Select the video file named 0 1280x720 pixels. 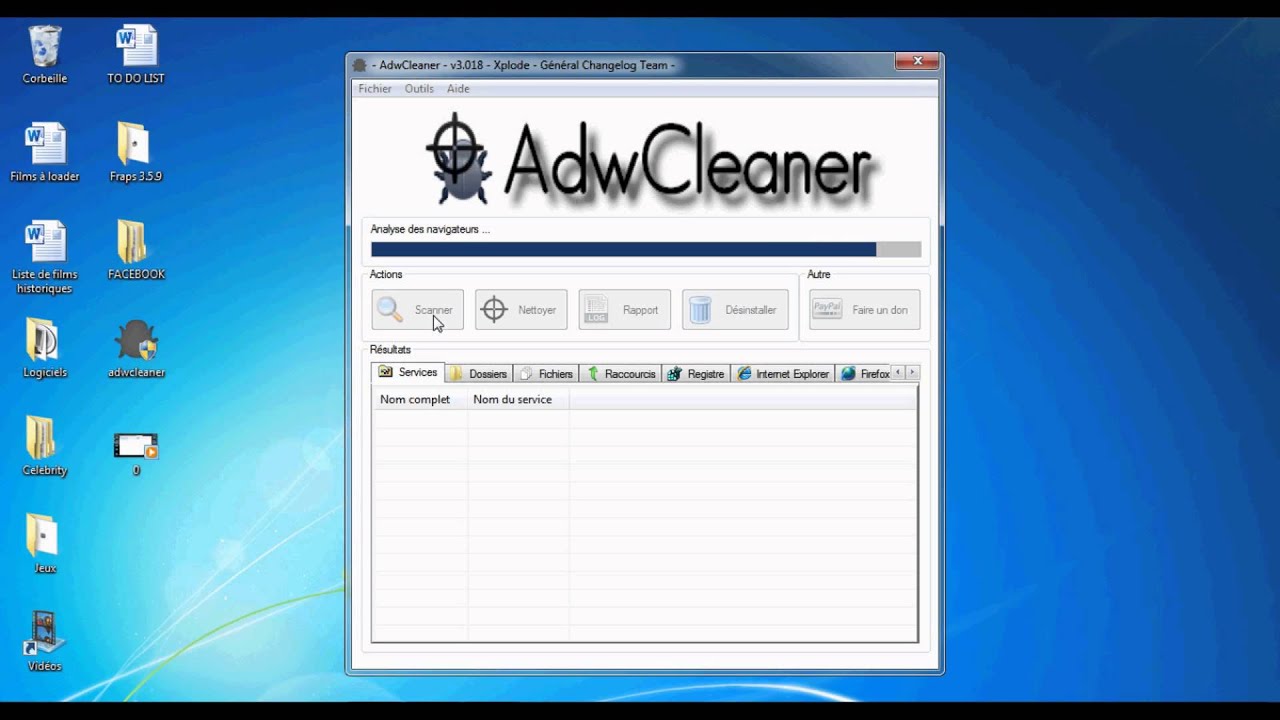(x=136, y=453)
